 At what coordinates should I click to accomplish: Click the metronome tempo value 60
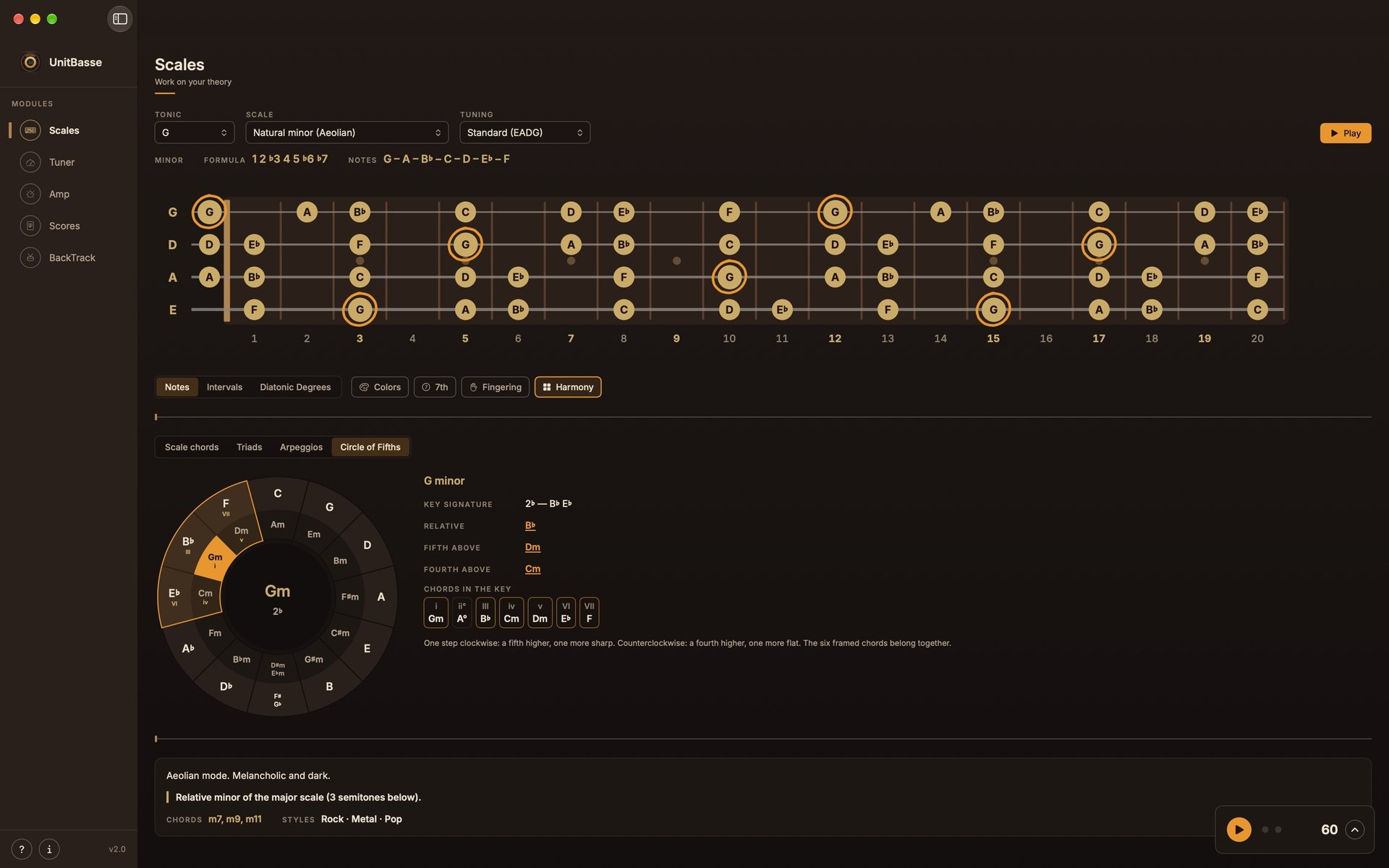point(1329,830)
